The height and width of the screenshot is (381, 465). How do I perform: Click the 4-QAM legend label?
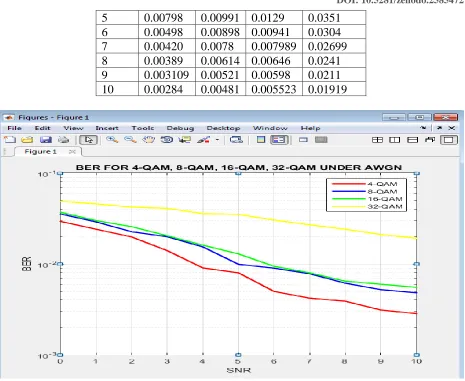click(383, 184)
